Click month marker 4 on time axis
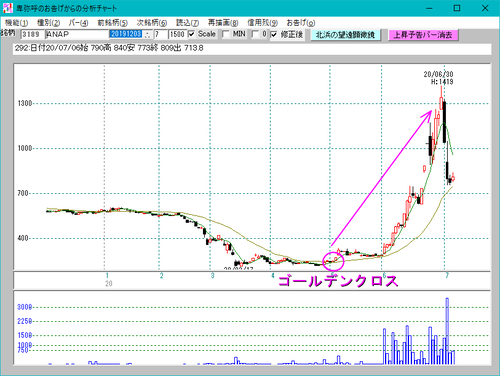This screenshot has height=376, width=500. [273, 276]
